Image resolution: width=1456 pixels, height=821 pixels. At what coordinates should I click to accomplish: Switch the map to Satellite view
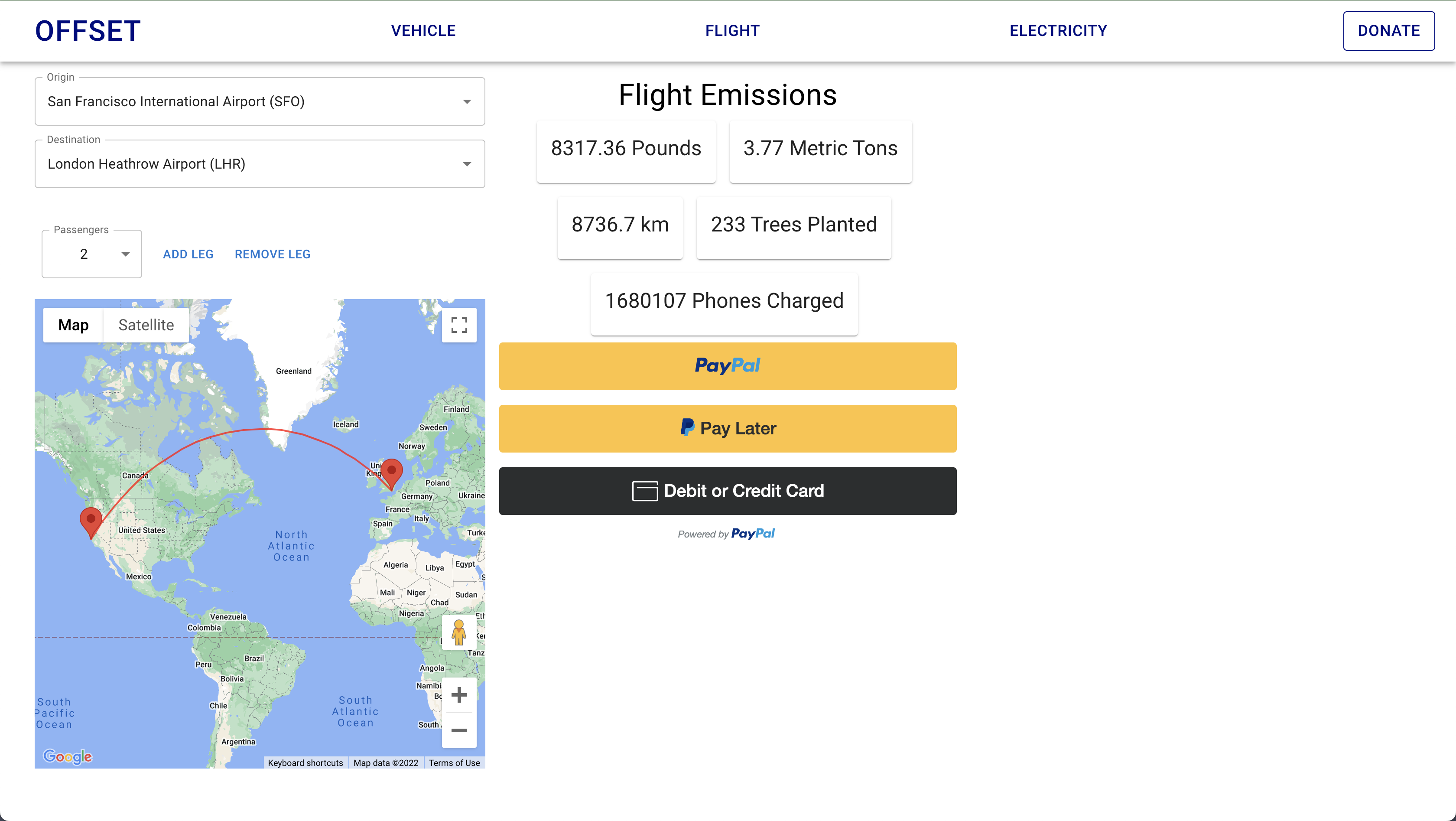[146, 325]
